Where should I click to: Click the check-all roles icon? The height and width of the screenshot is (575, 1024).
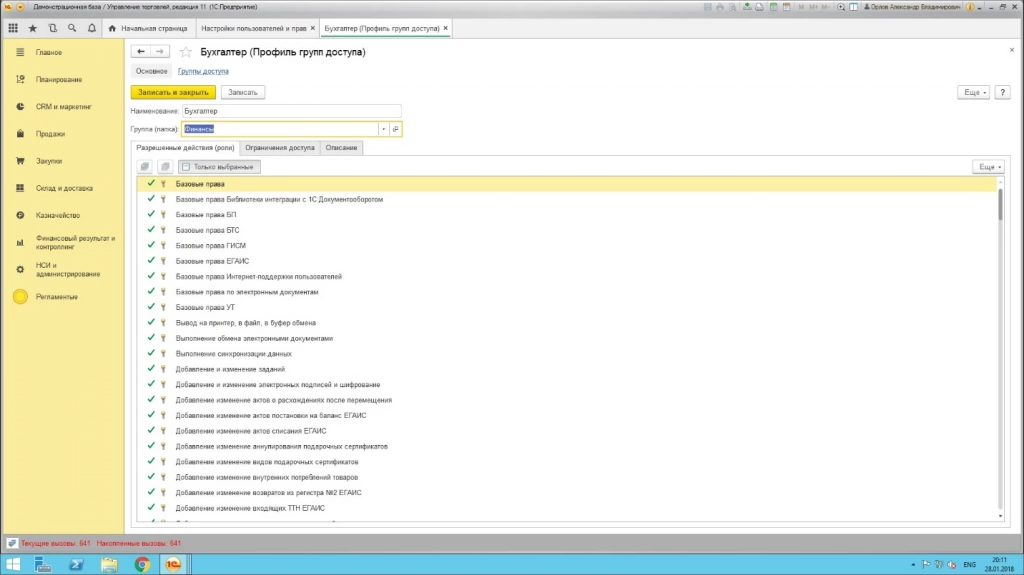[145, 167]
